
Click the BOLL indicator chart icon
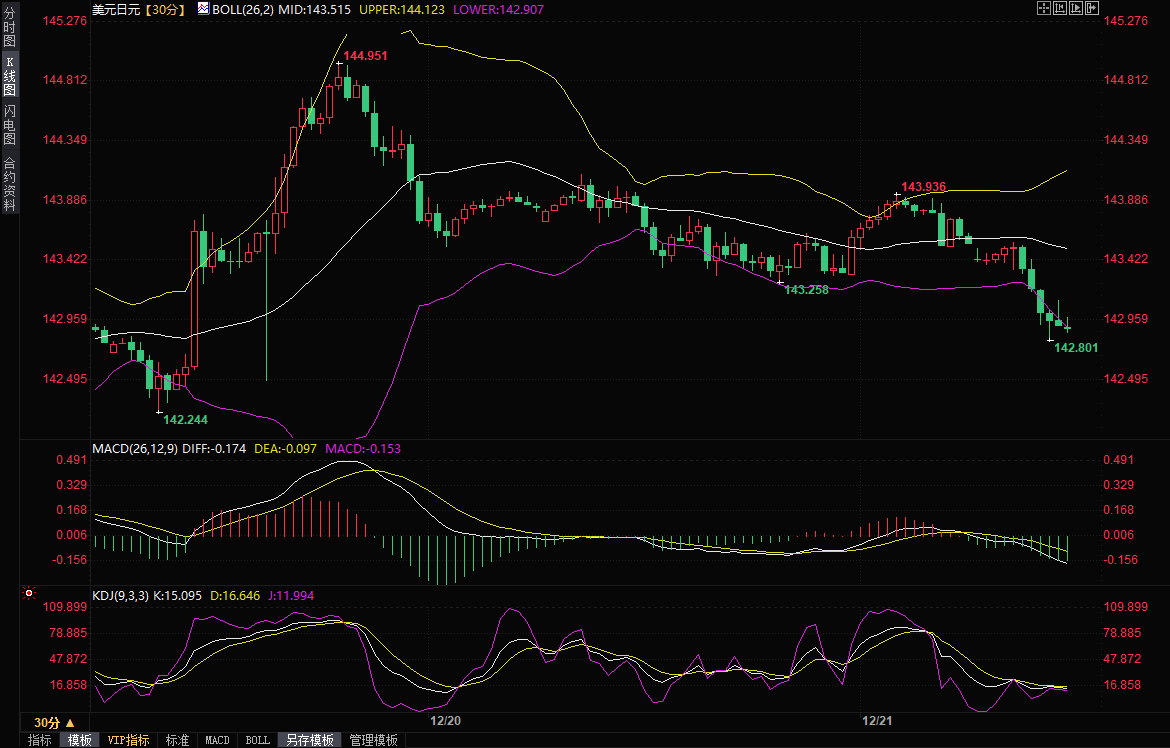pyautogui.click(x=203, y=8)
